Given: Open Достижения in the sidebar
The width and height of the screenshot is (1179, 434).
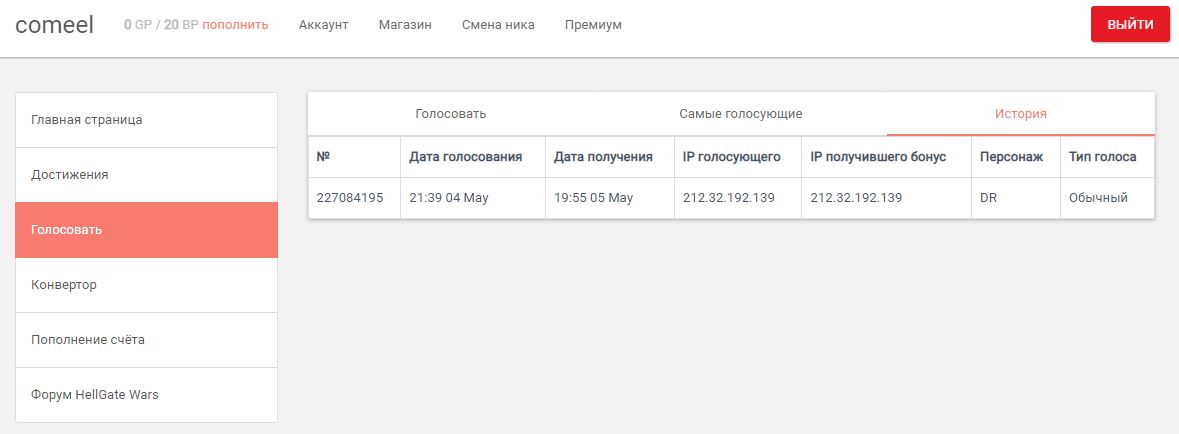Looking at the screenshot, I should click(147, 175).
